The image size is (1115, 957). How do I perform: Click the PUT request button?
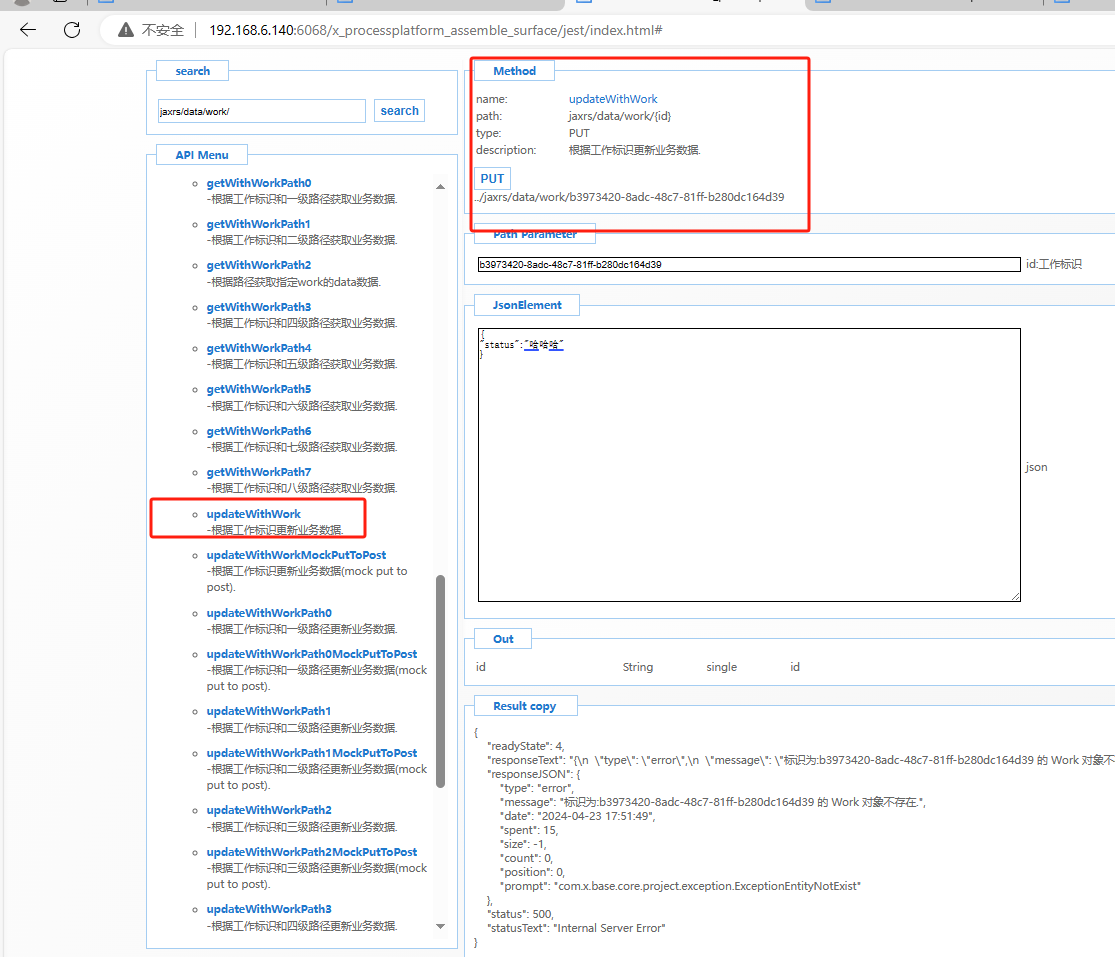coord(492,178)
